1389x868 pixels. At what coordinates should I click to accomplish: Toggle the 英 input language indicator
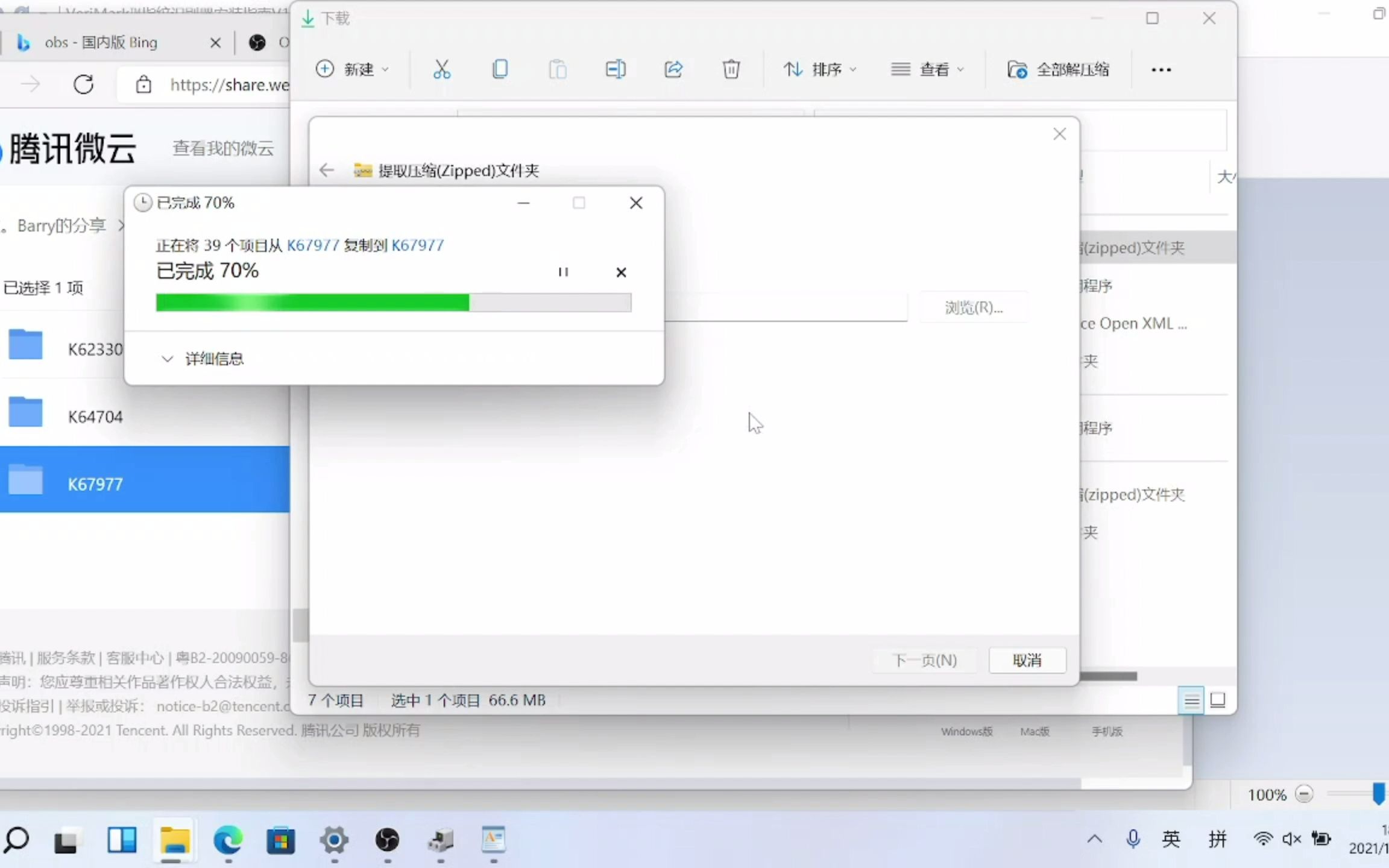(x=1171, y=838)
